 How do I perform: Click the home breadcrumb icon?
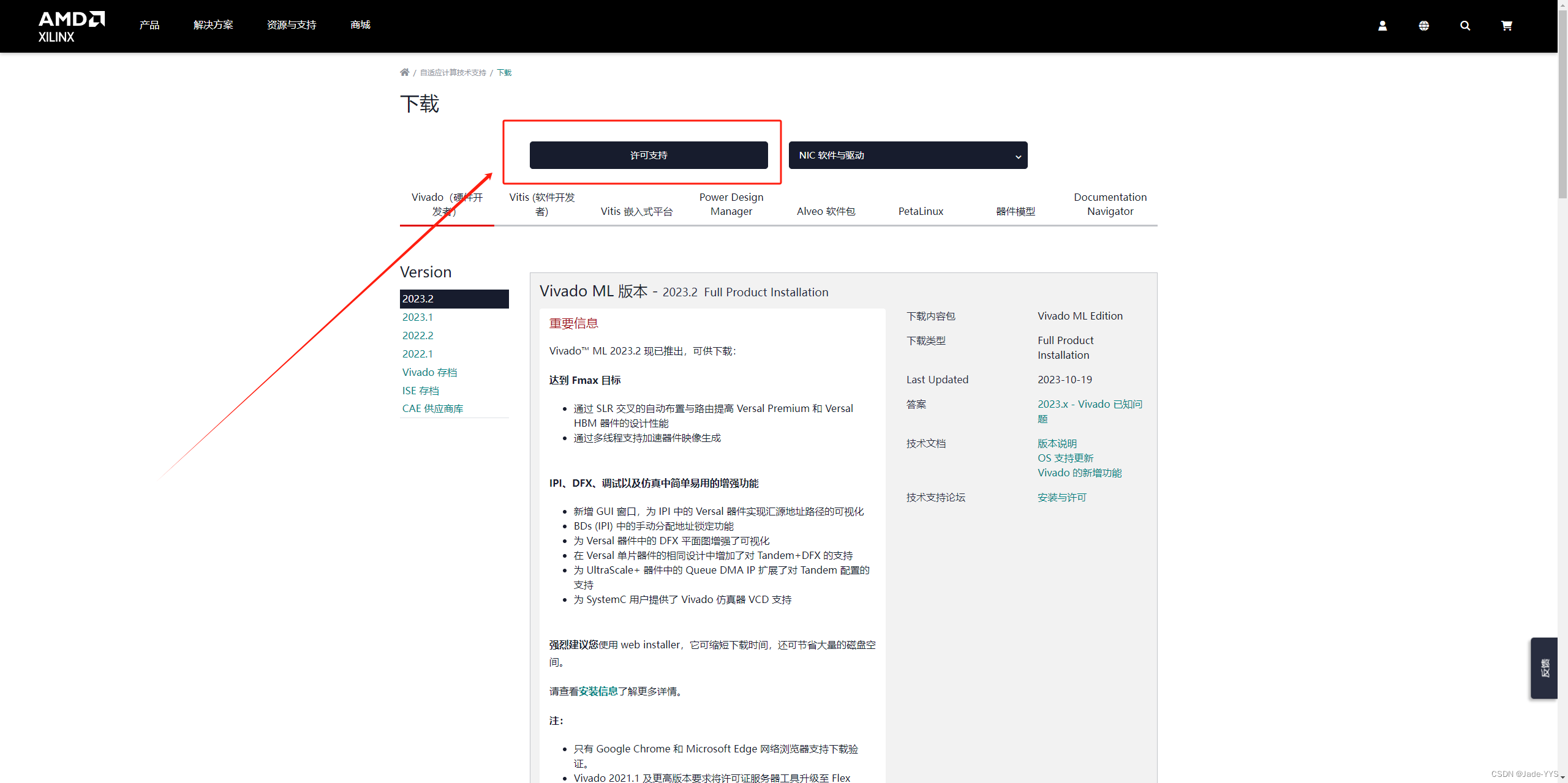404,72
